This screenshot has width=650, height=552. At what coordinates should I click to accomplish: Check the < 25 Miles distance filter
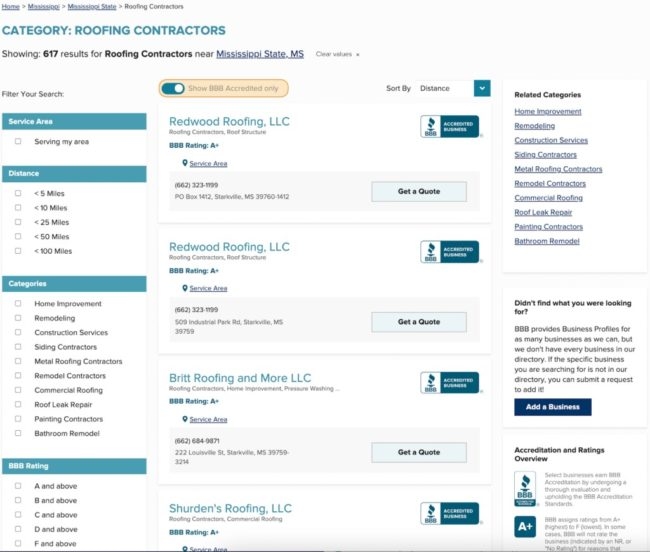coord(18,222)
